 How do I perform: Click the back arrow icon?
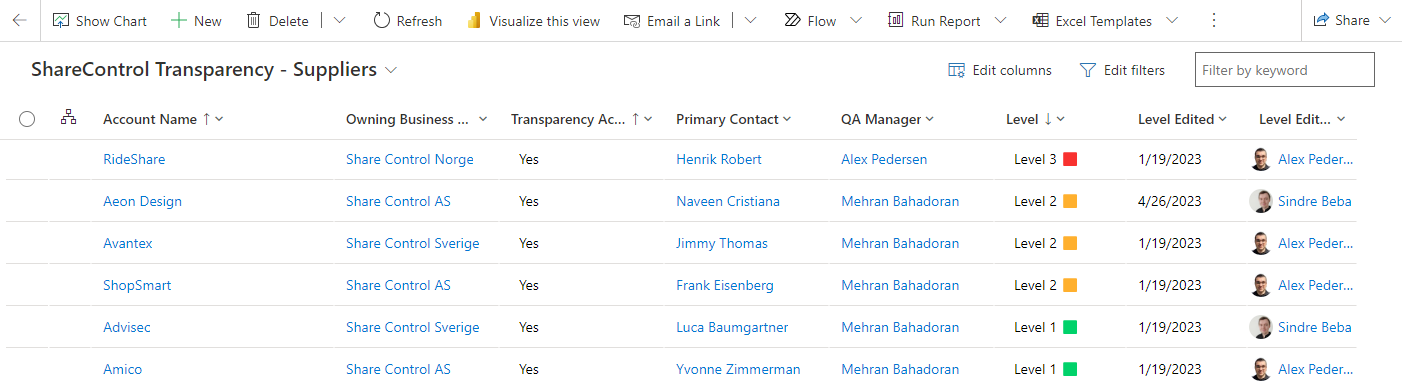pyautogui.click(x=19, y=21)
